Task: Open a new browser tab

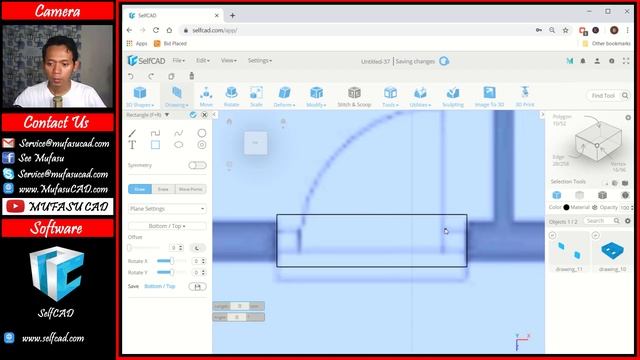Action: [232, 16]
